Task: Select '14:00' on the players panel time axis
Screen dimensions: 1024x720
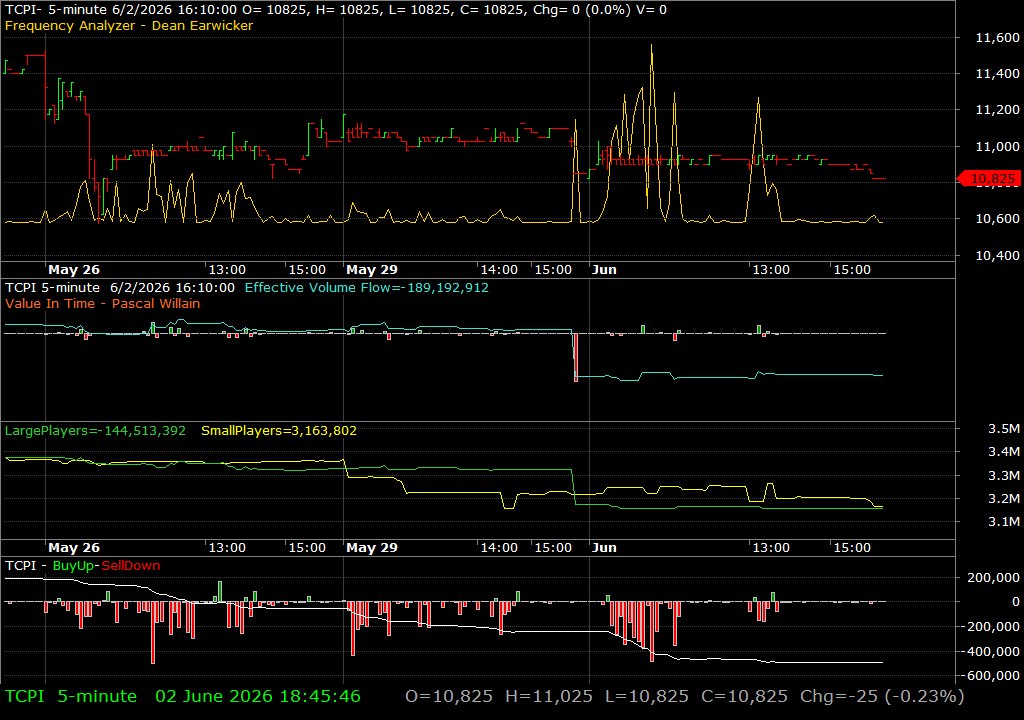Action: 499,548
